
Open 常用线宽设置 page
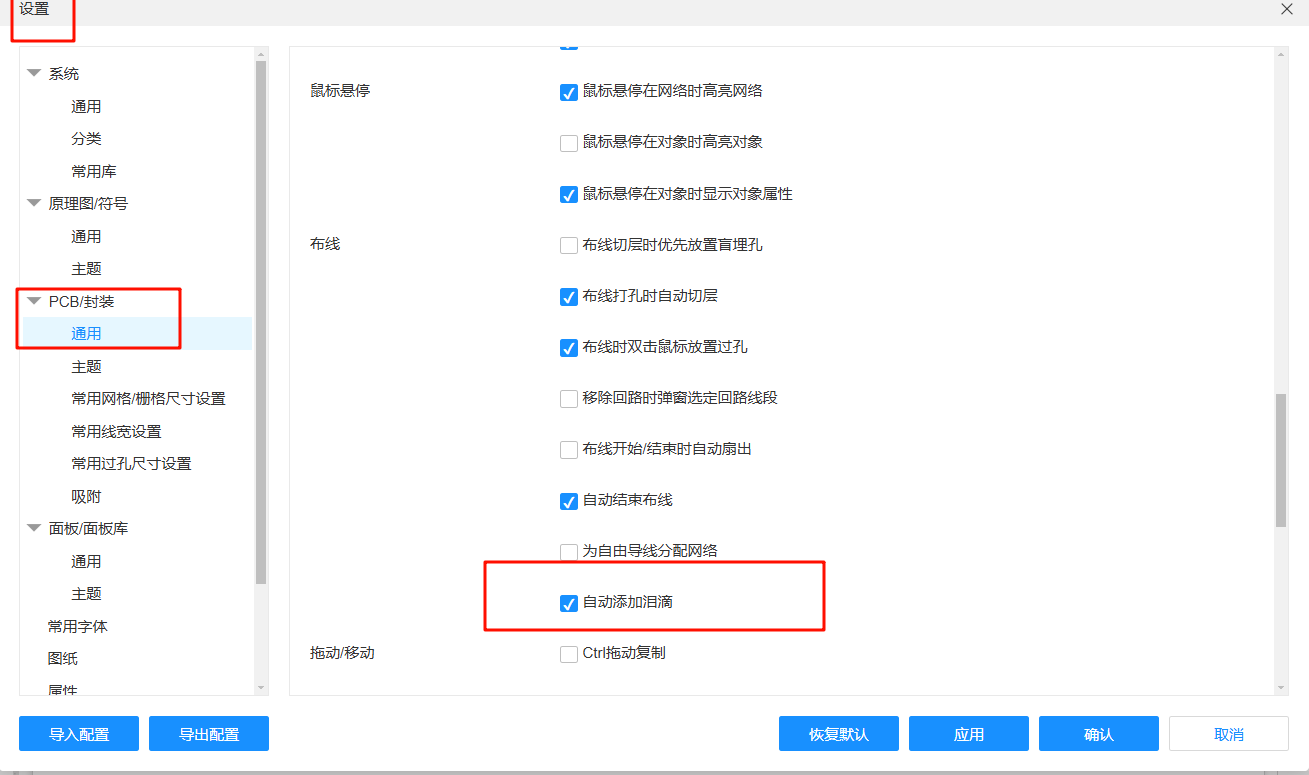tap(116, 431)
